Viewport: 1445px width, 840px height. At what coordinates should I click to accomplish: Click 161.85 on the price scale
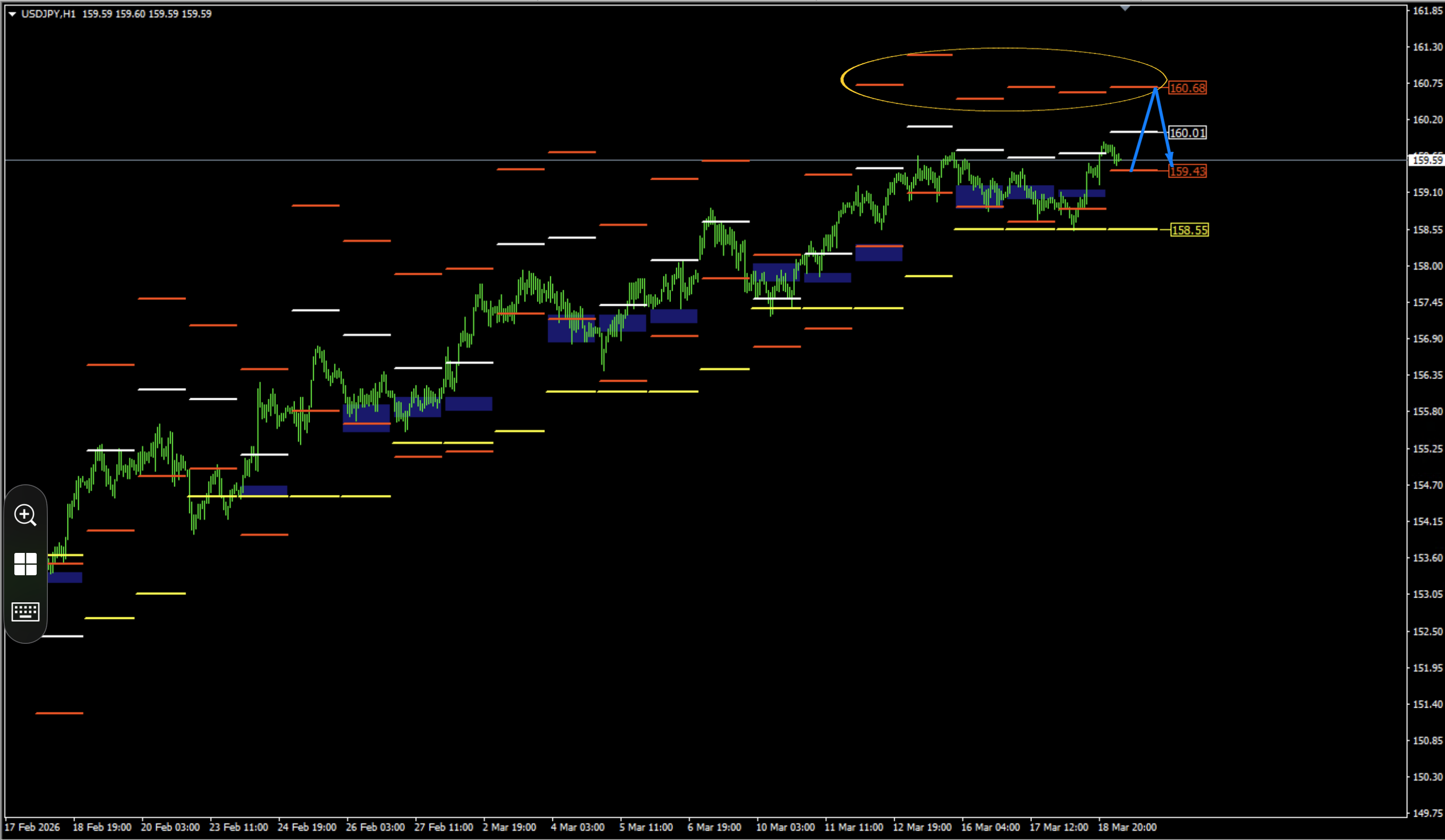click(x=1427, y=10)
